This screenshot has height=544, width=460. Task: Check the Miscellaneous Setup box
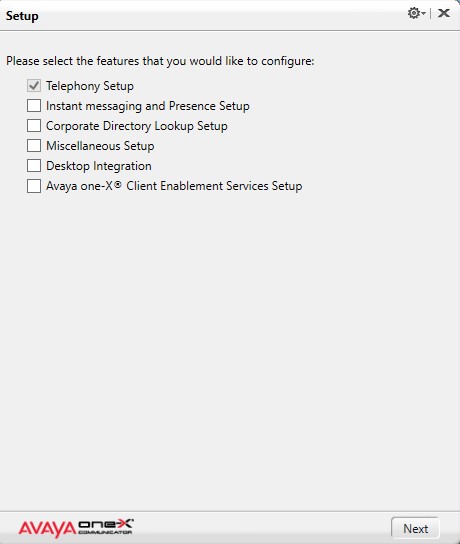(x=34, y=146)
